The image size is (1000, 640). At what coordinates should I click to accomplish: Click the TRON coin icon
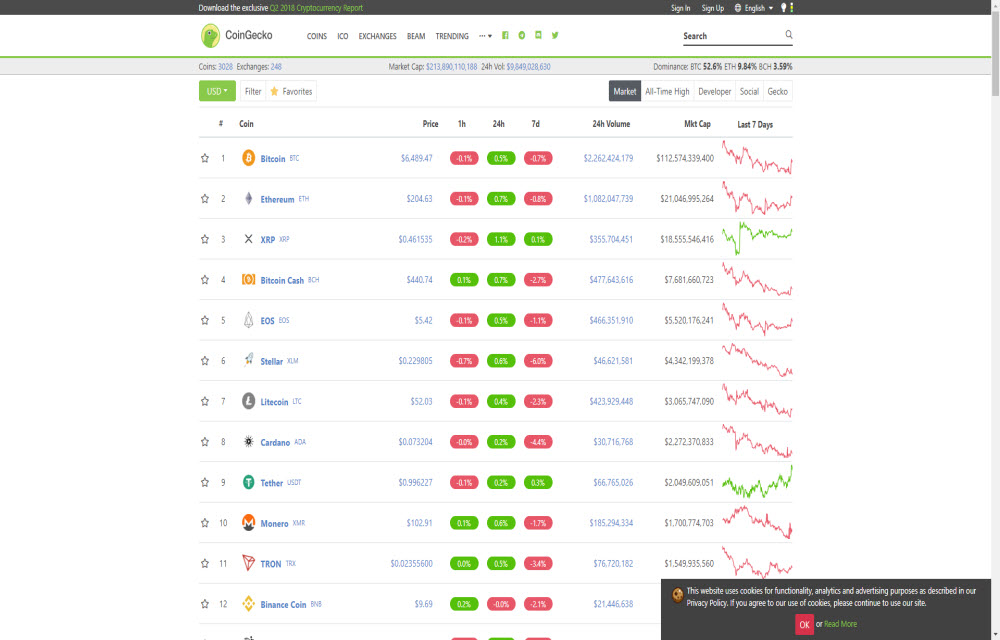pyautogui.click(x=248, y=563)
